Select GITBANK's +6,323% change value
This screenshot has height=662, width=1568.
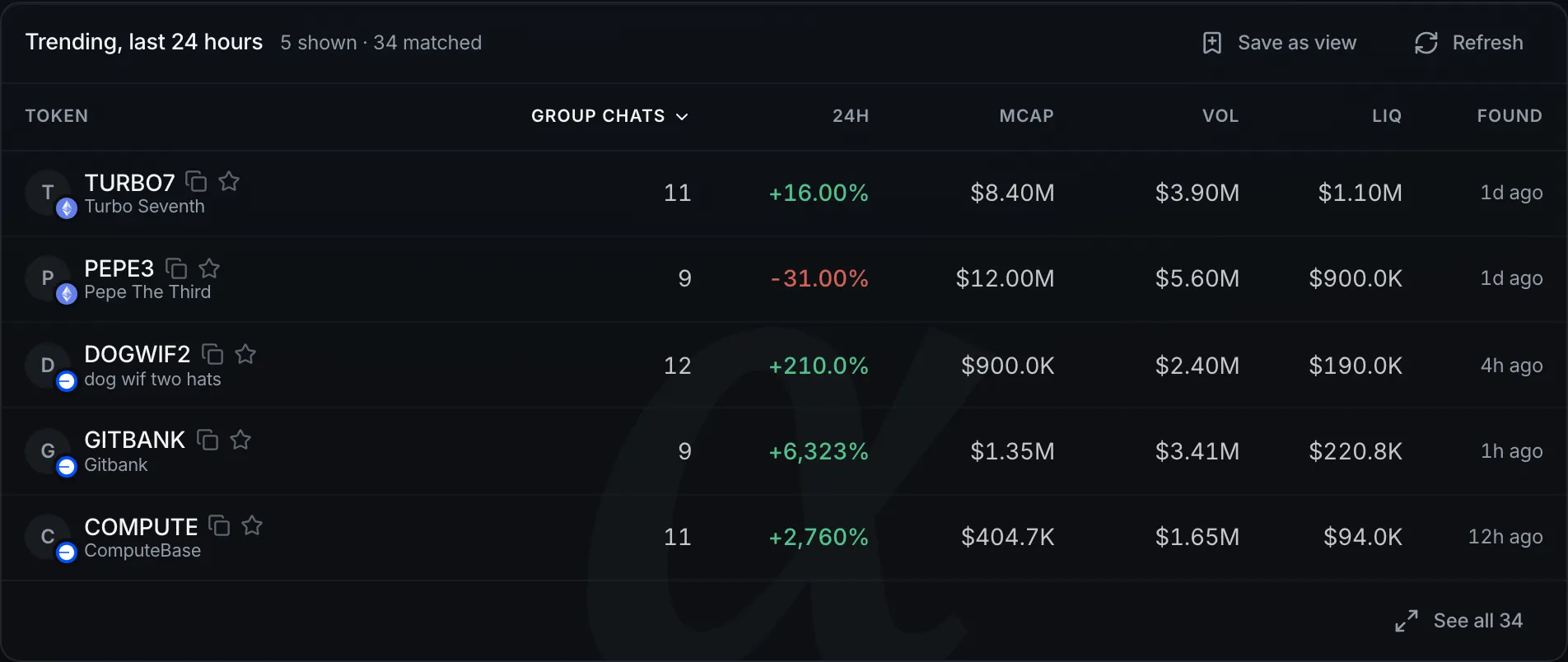pos(819,451)
